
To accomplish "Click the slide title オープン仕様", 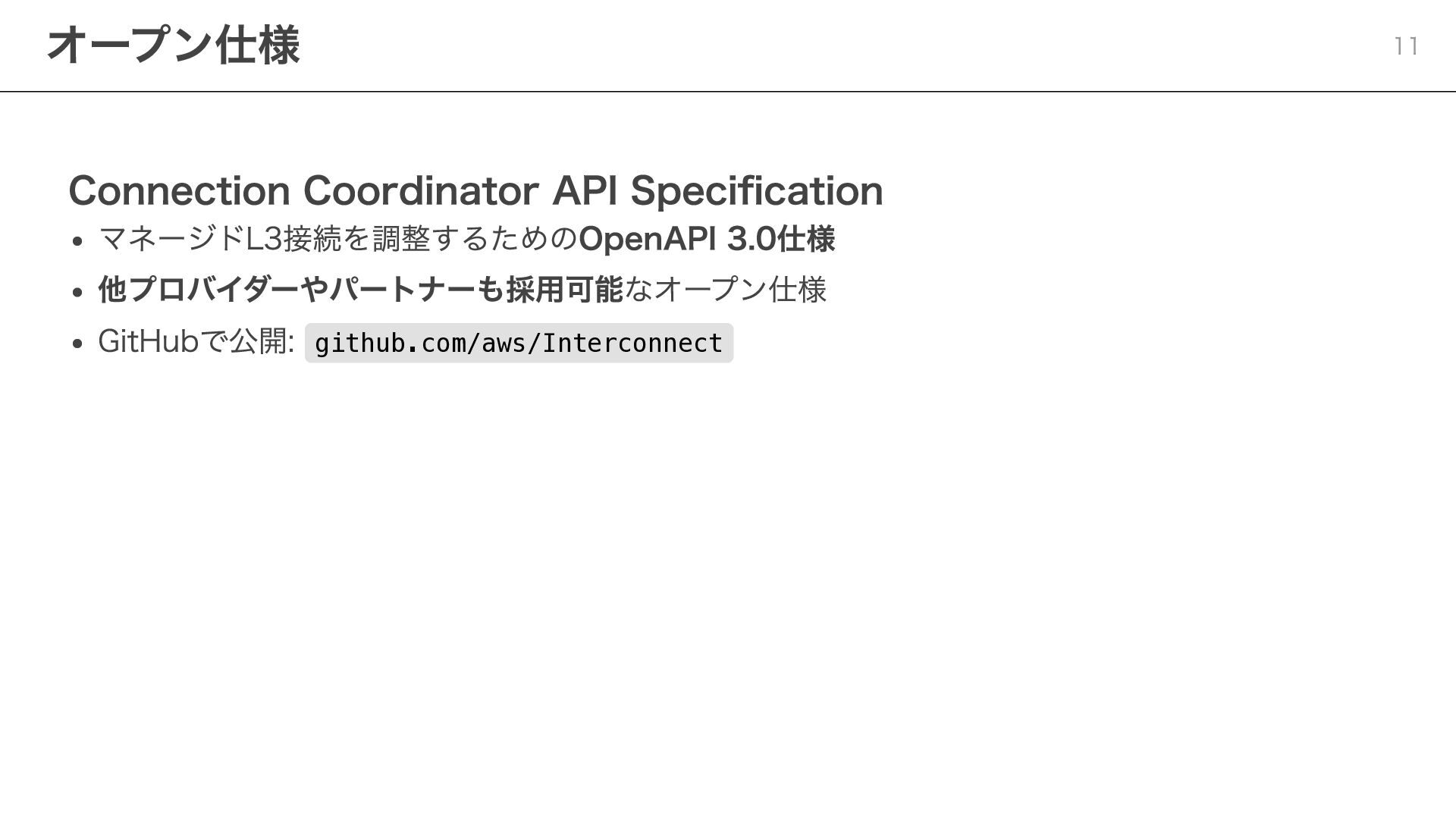I will (x=174, y=45).
